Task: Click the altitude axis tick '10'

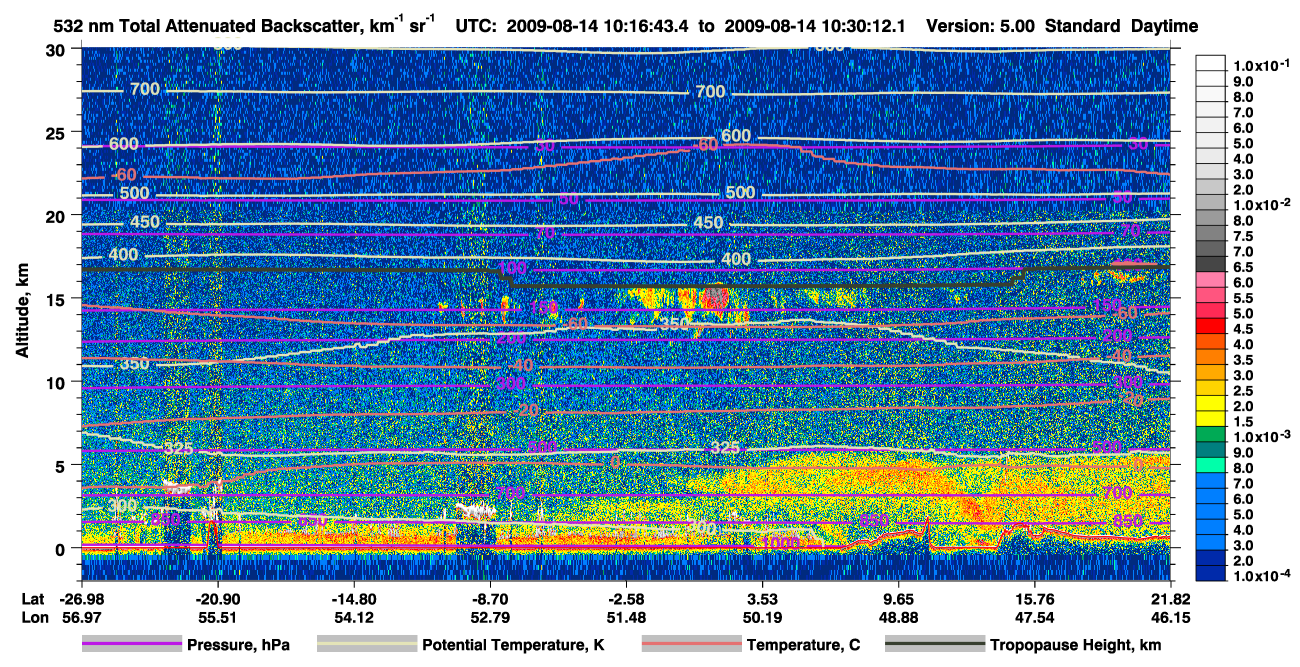Action: tap(58, 381)
